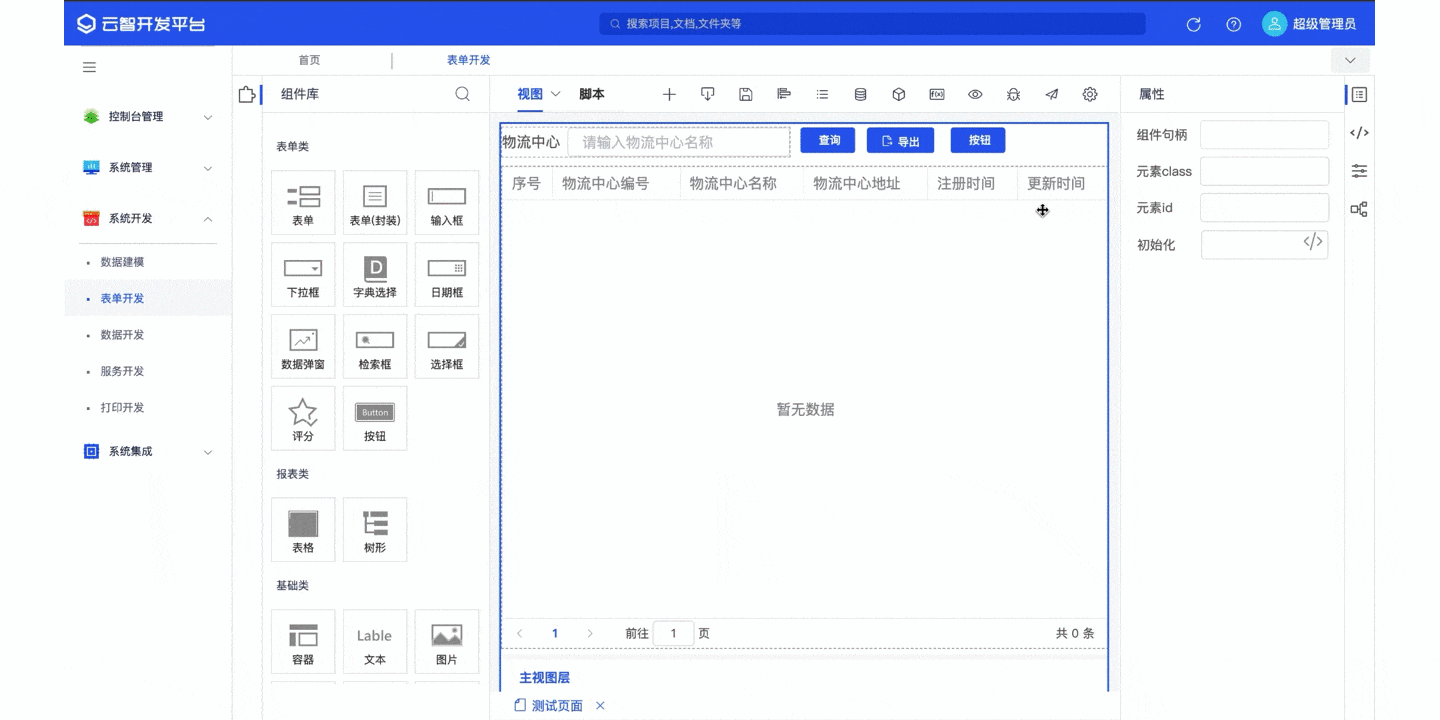Screen dimensions: 1440x720
Task: Click code icon in 初始化 field
Action: (1313, 242)
